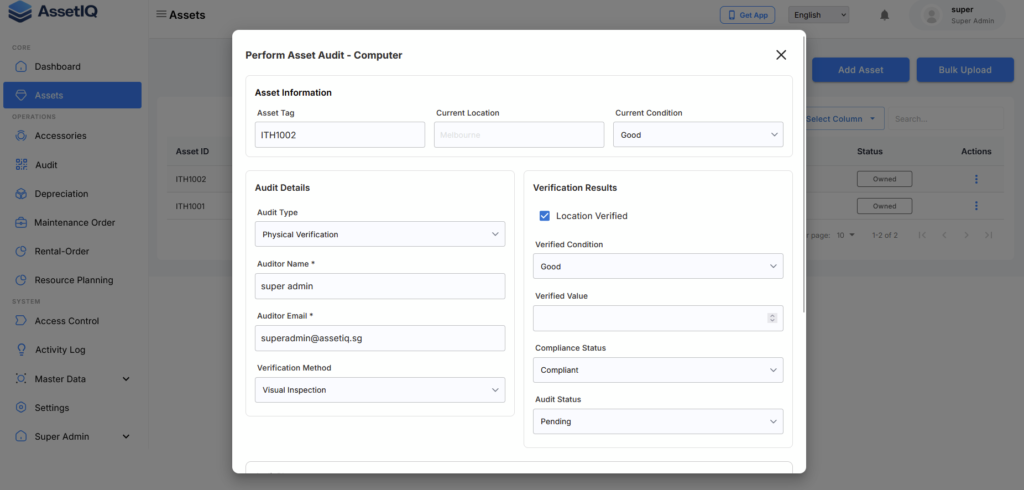Open the Compliance Status dropdown

coord(658,370)
